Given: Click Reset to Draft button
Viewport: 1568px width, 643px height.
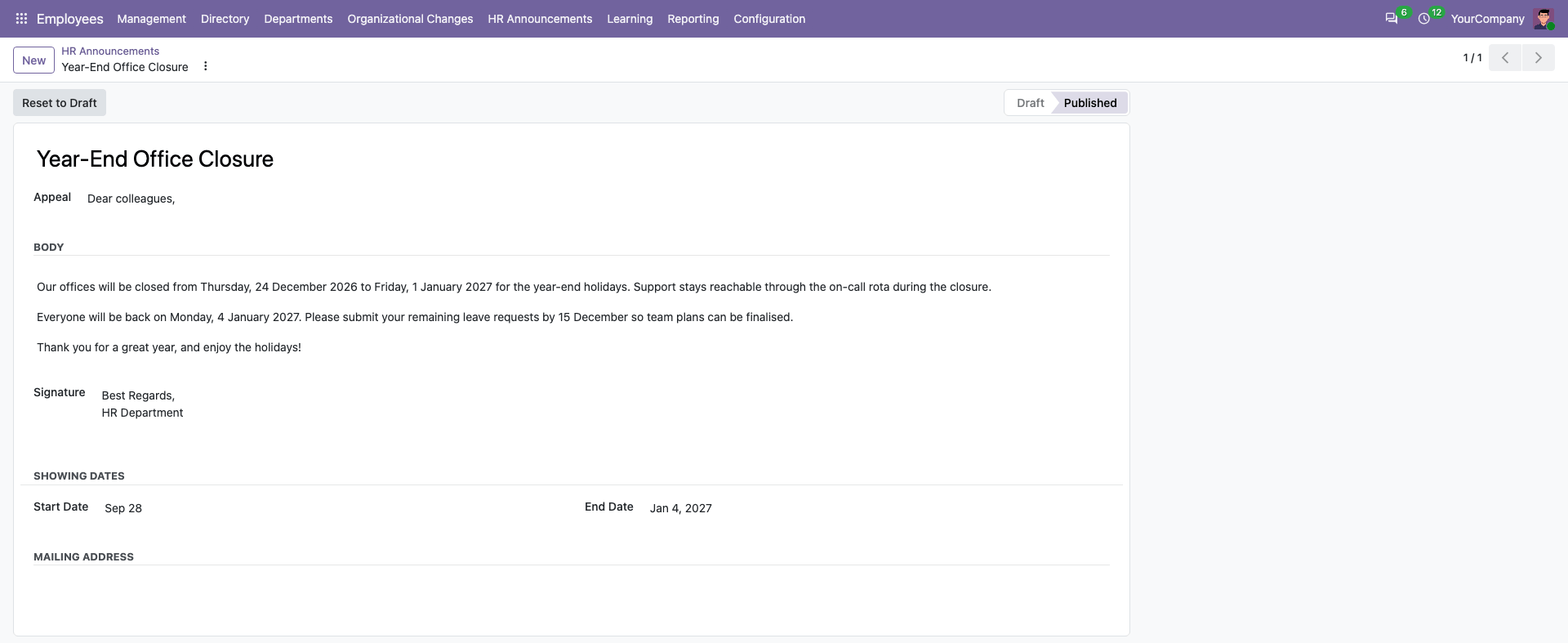Looking at the screenshot, I should [x=60, y=103].
